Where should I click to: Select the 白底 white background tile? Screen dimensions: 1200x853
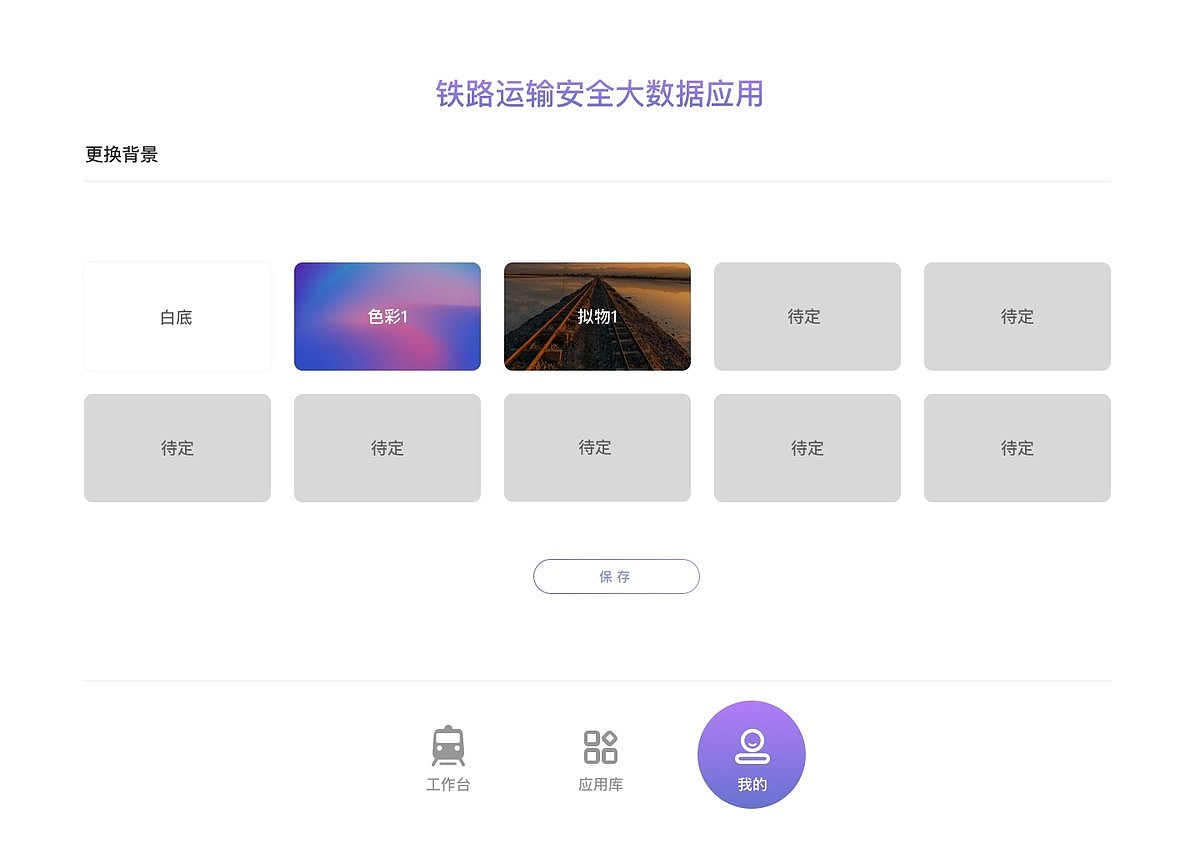tap(177, 316)
